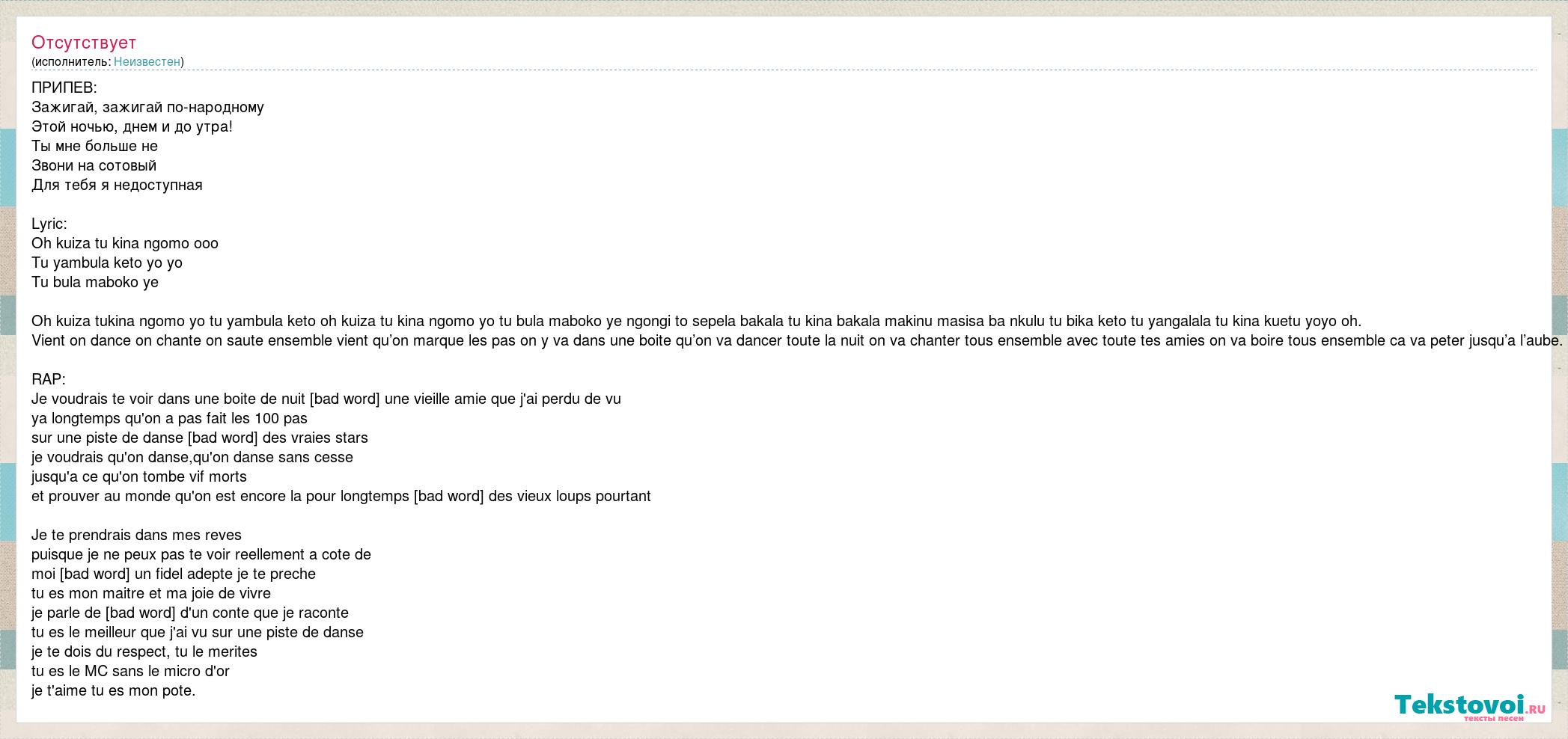
Task: Click the line Tu yambula keto yo yo
Action: pos(107,263)
